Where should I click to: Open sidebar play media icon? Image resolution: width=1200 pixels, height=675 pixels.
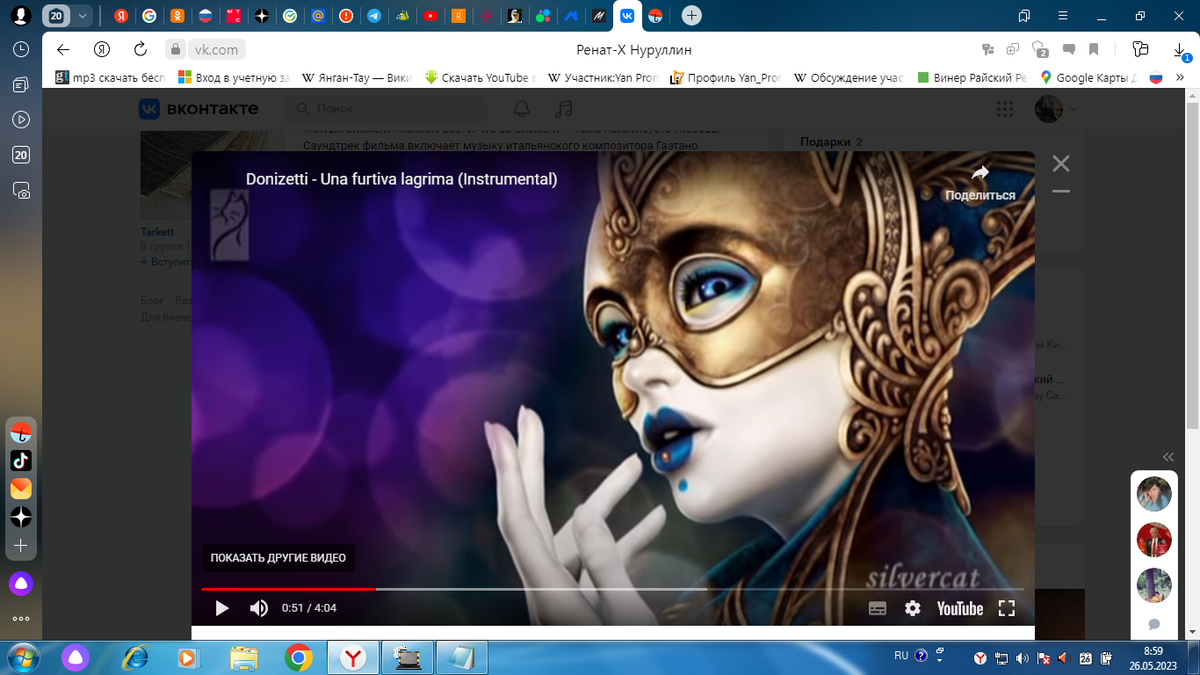(x=21, y=120)
